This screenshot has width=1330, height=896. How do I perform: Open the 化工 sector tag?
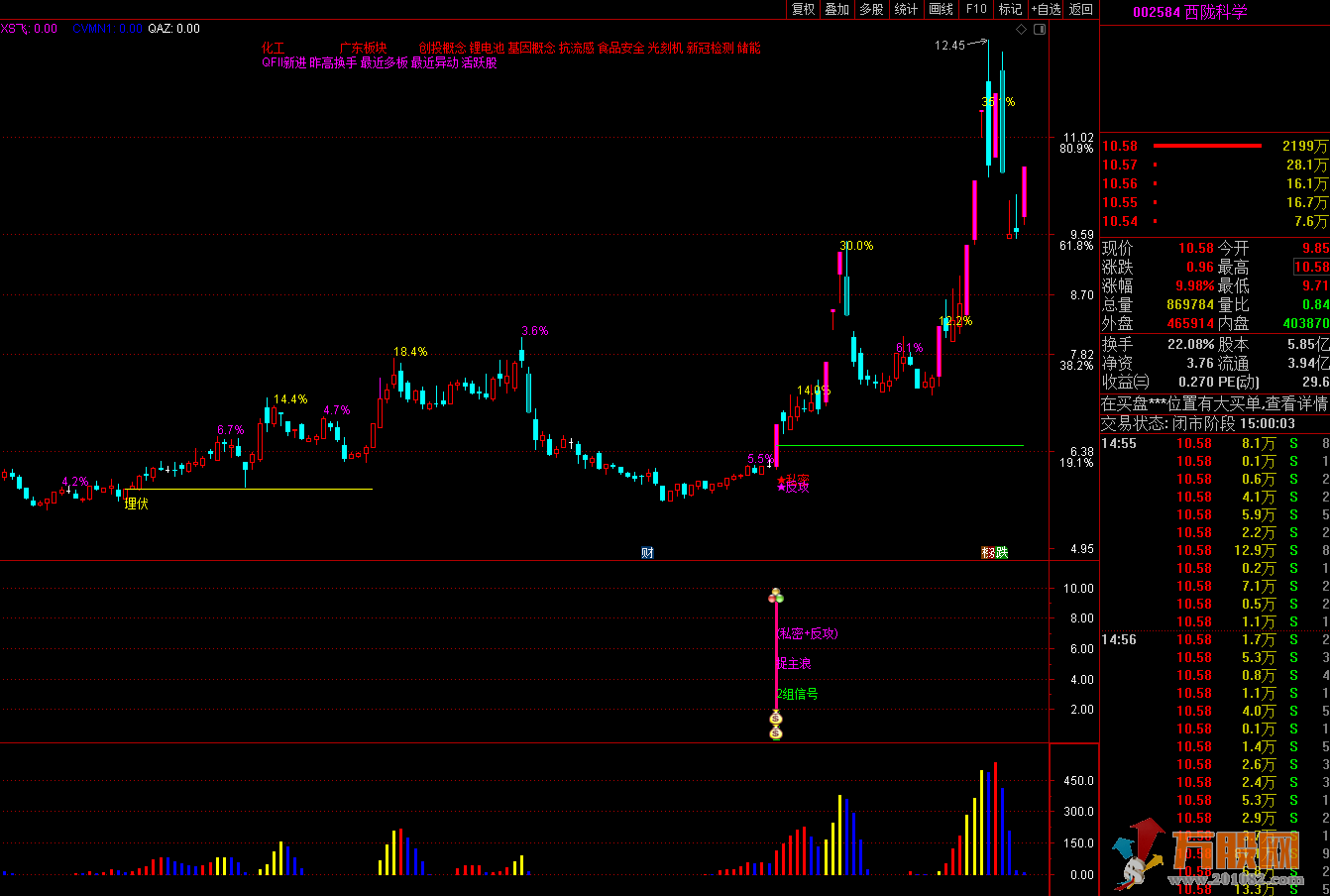(273, 48)
